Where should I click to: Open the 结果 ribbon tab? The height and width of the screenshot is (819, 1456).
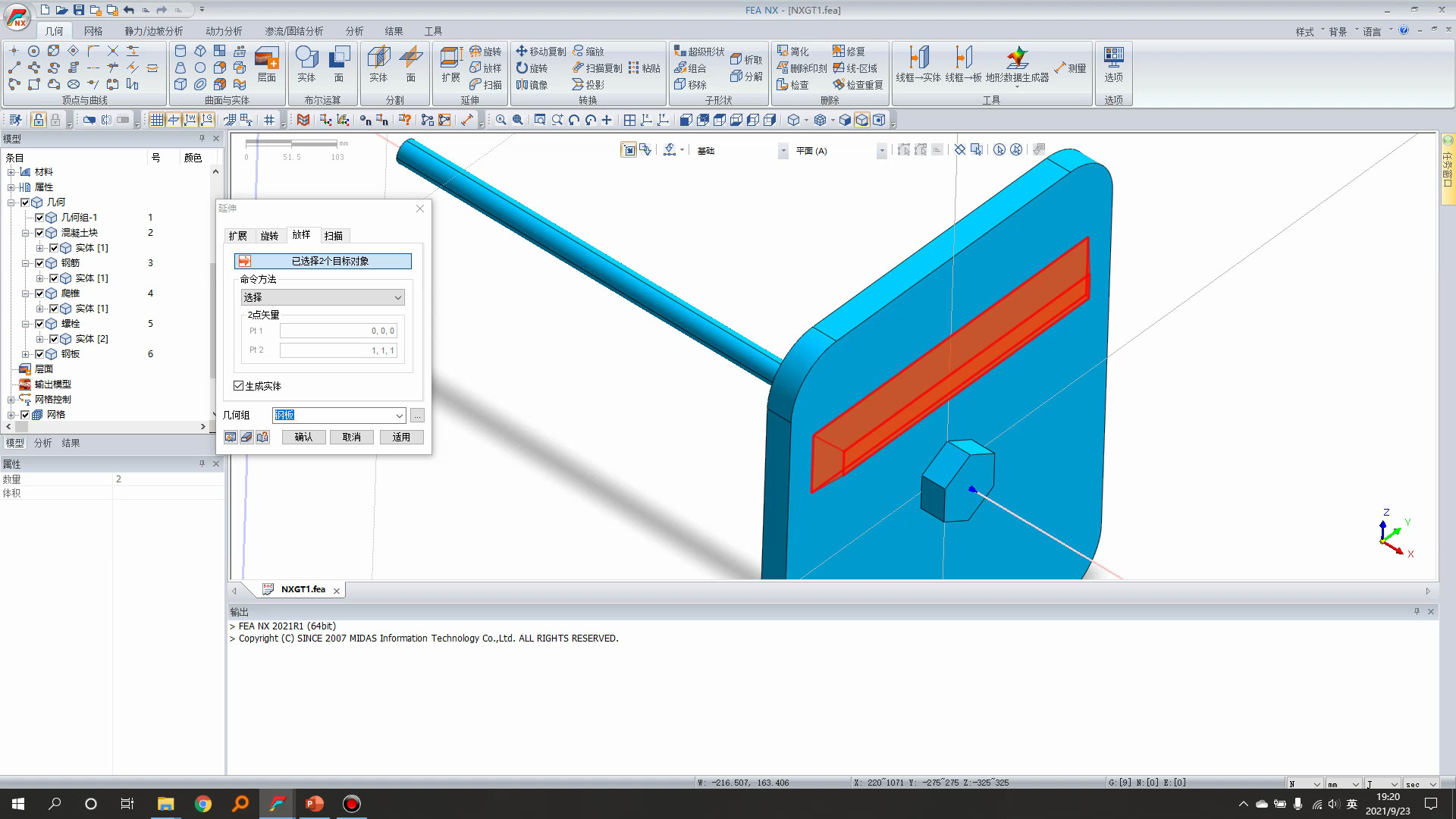click(x=394, y=31)
